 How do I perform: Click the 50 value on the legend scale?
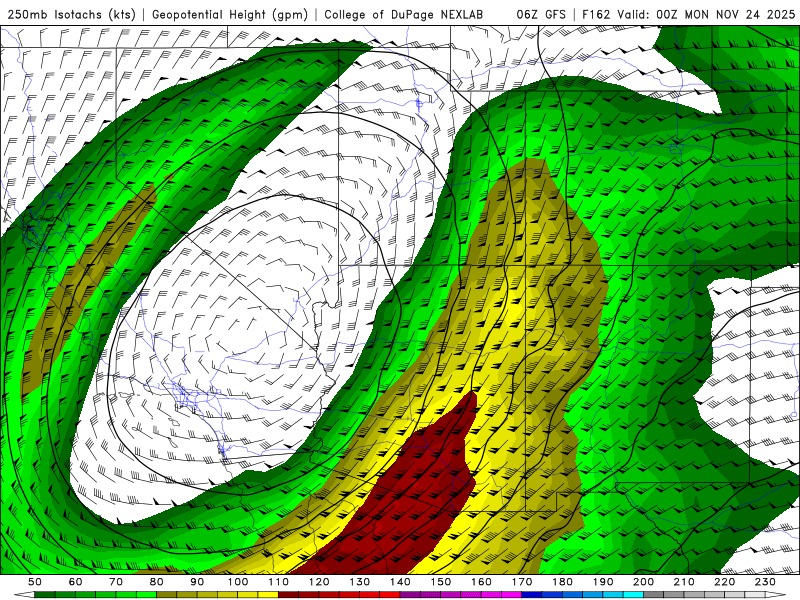[x=35, y=582]
